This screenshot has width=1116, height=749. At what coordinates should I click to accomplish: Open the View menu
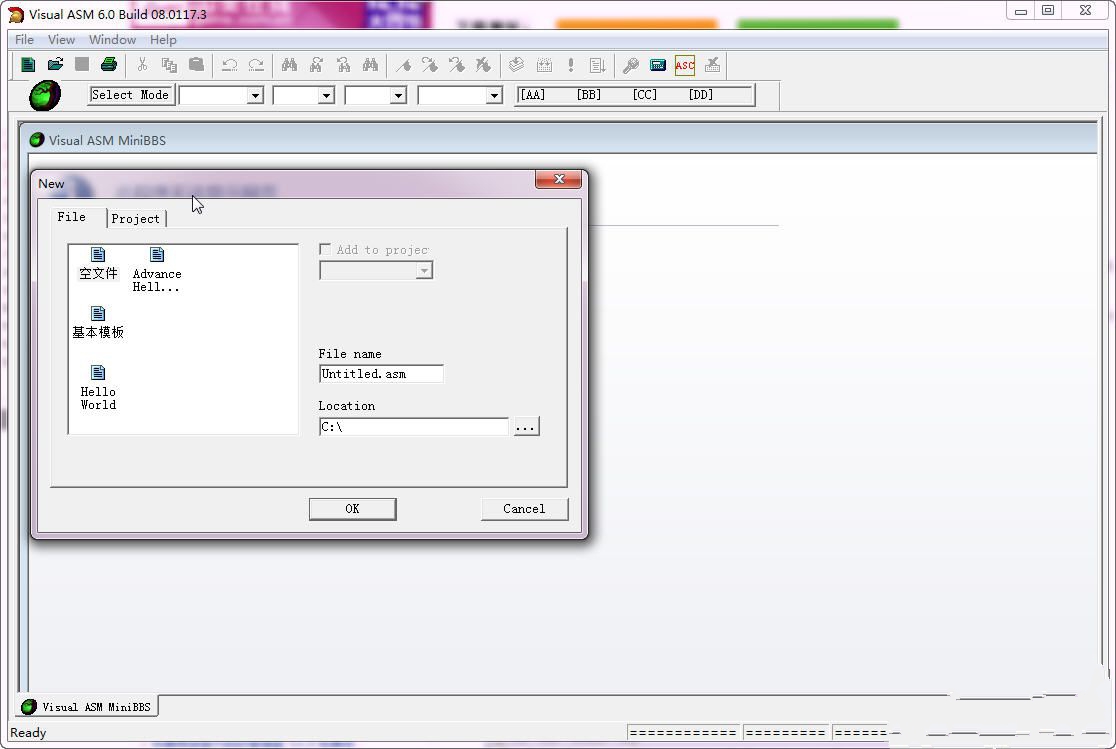click(61, 40)
